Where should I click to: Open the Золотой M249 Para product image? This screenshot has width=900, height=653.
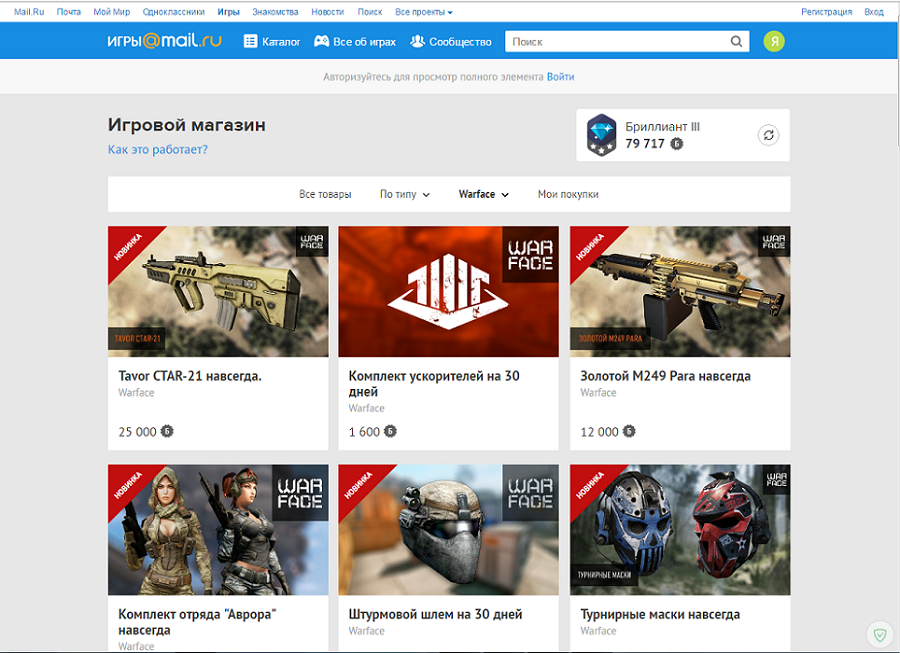(x=680, y=291)
